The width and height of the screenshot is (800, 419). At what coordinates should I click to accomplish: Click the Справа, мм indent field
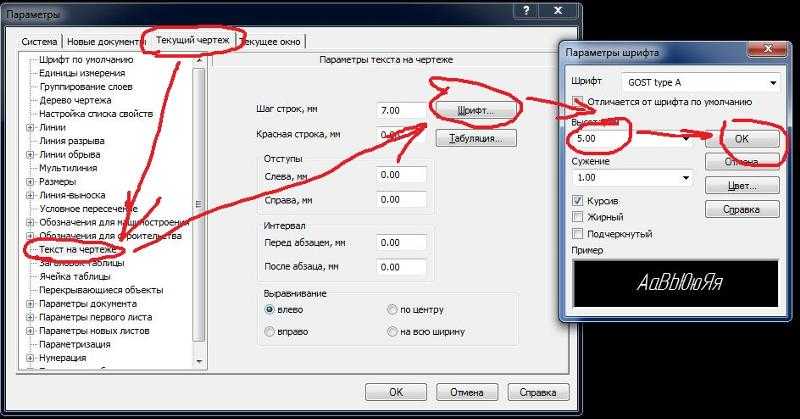click(401, 200)
